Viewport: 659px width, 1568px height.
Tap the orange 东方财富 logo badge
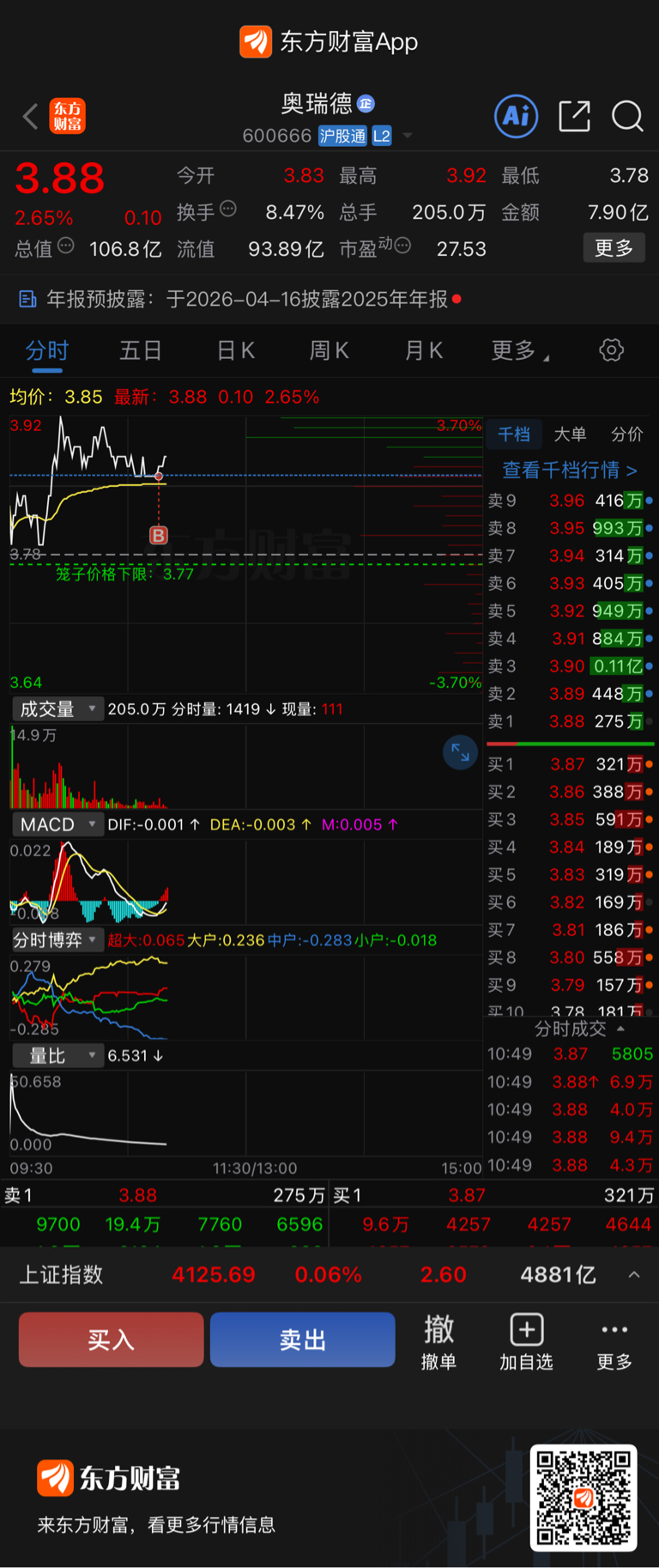tap(67, 116)
